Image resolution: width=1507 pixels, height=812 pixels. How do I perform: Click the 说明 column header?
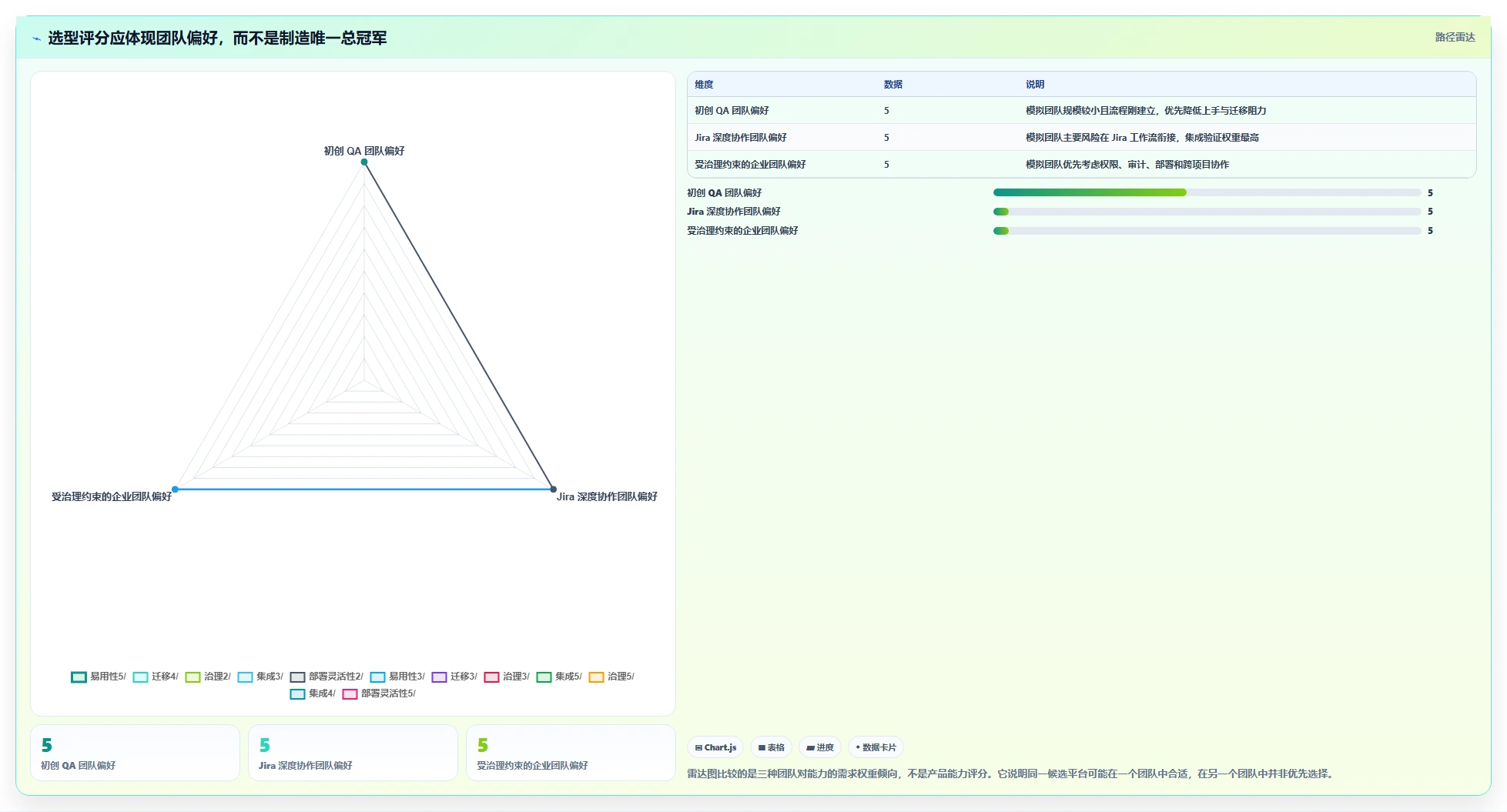tap(1034, 85)
